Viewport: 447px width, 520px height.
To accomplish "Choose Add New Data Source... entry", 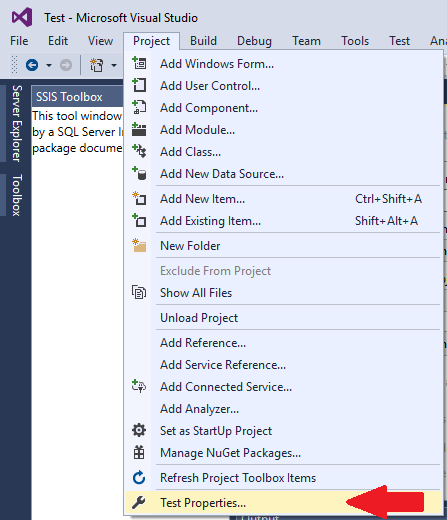I will pos(283,173).
